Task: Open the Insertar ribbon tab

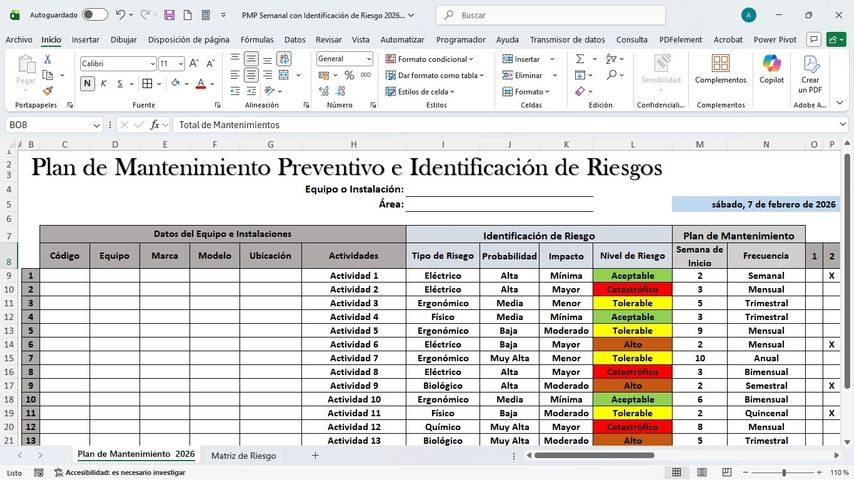Action: (x=86, y=40)
